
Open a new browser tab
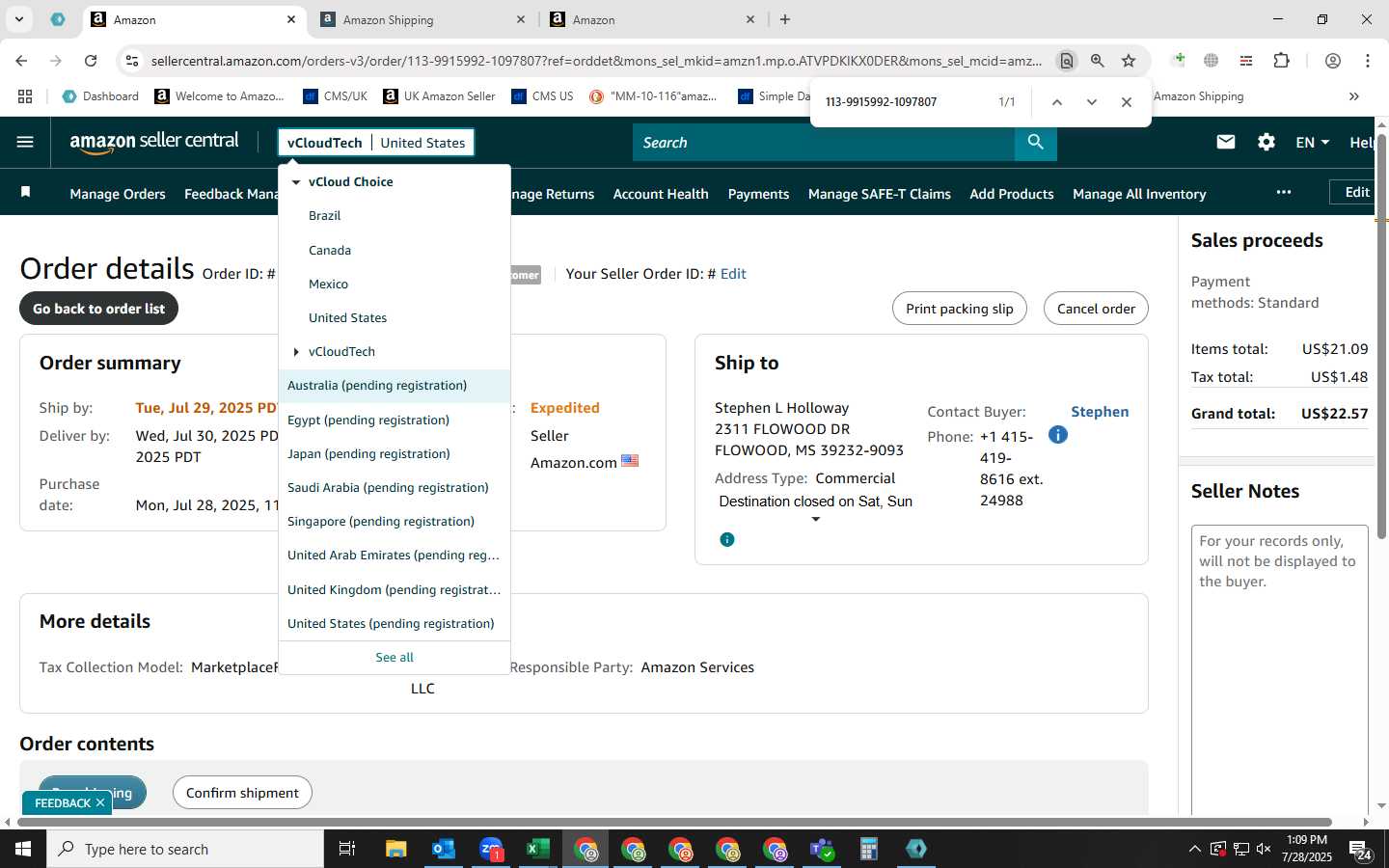pos(785,19)
